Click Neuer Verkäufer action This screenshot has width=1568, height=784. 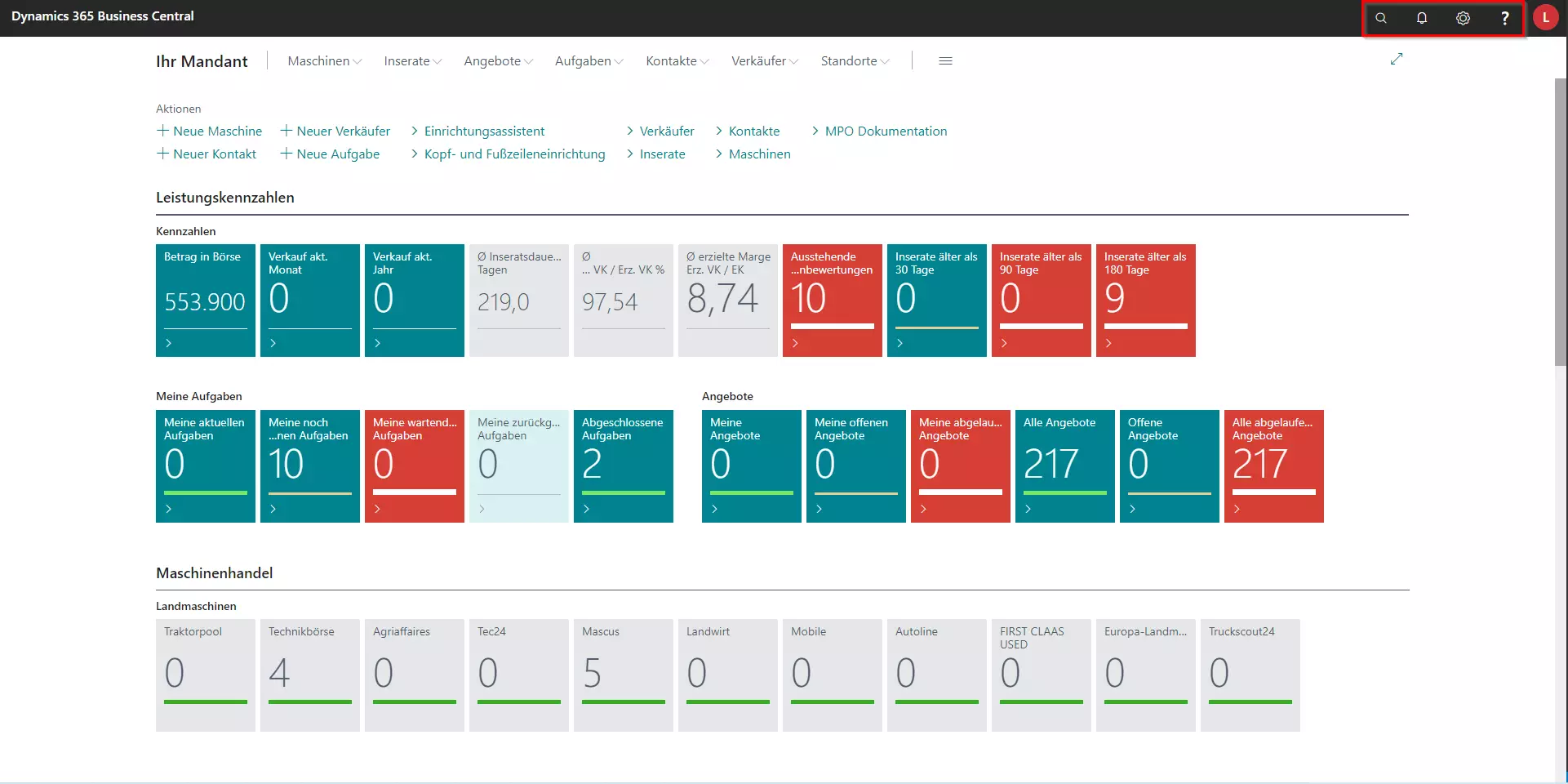(x=343, y=131)
